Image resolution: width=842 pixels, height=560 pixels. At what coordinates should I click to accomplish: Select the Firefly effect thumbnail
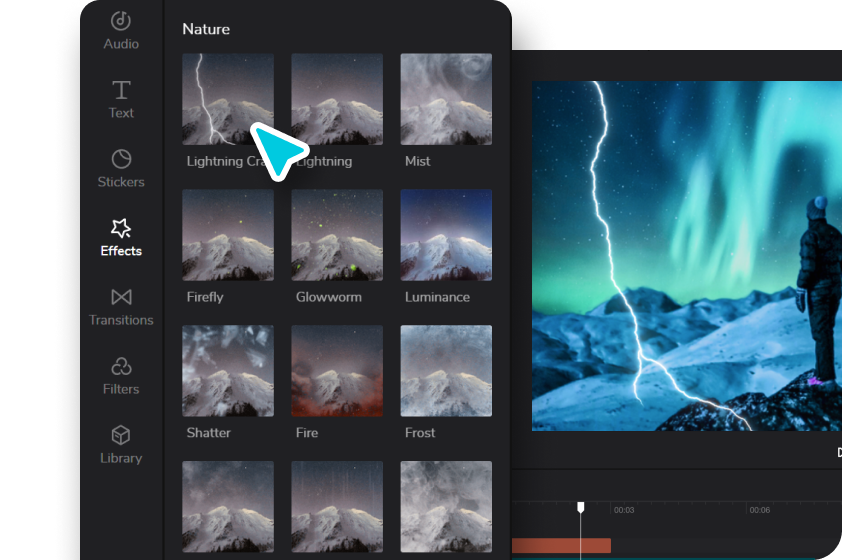click(228, 235)
